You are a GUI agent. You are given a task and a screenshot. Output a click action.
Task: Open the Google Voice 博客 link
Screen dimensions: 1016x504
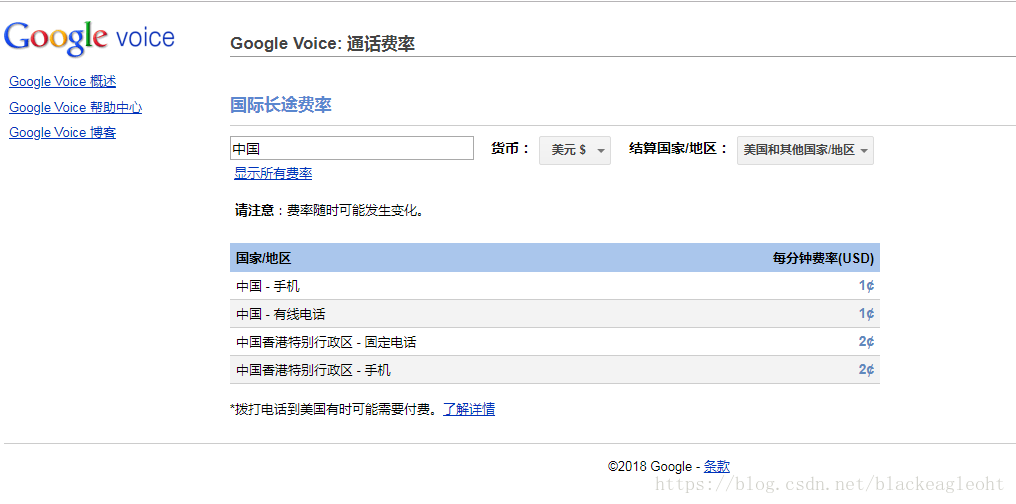point(62,133)
